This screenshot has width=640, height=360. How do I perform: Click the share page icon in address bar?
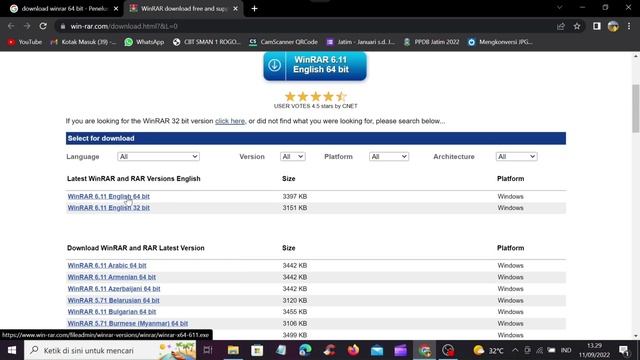click(561, 26)
